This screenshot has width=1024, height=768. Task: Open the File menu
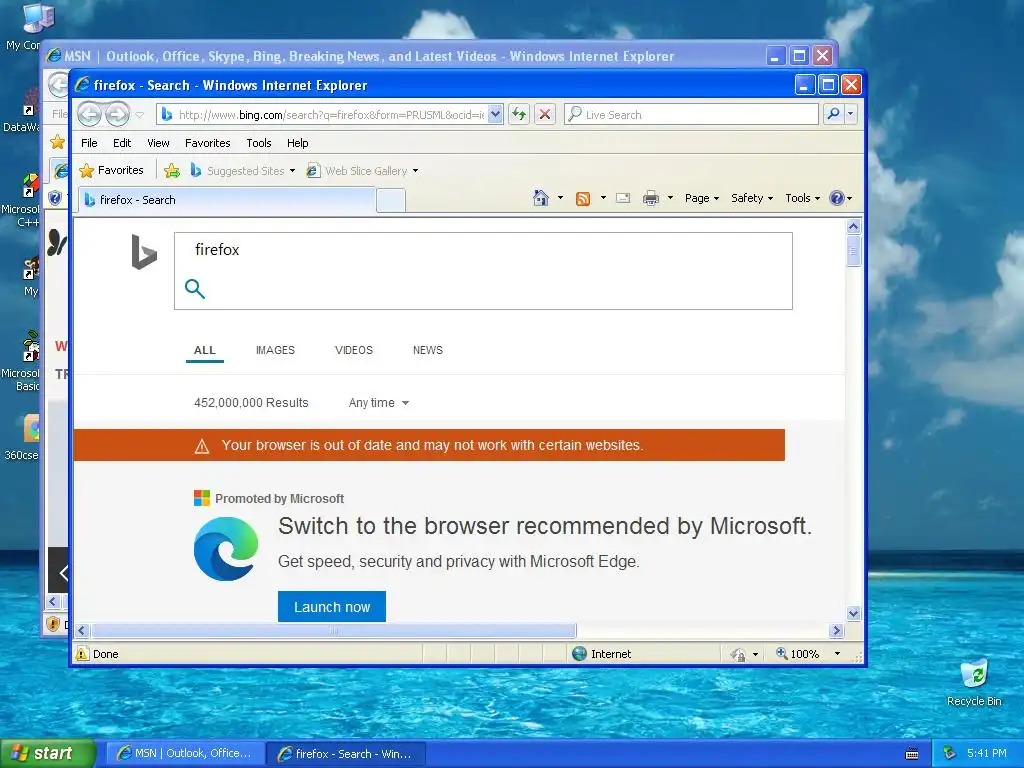click(x=89, y=143)
